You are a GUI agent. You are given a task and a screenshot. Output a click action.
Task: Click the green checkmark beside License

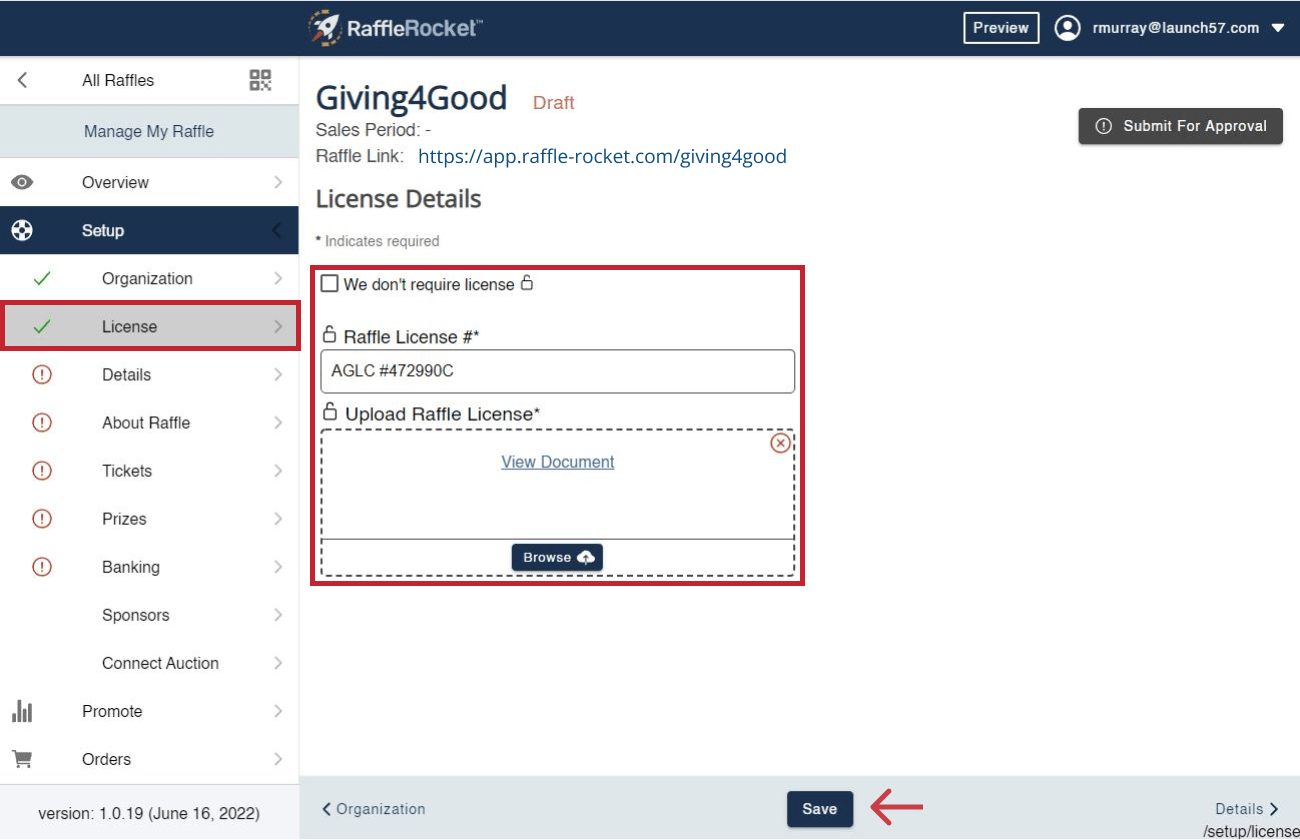click(42, 326)
